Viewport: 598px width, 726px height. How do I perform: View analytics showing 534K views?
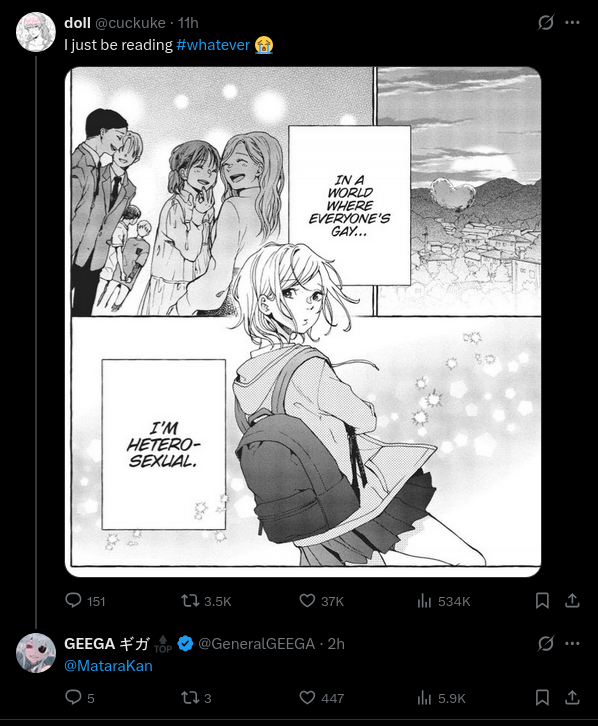(x=424, y=601)
